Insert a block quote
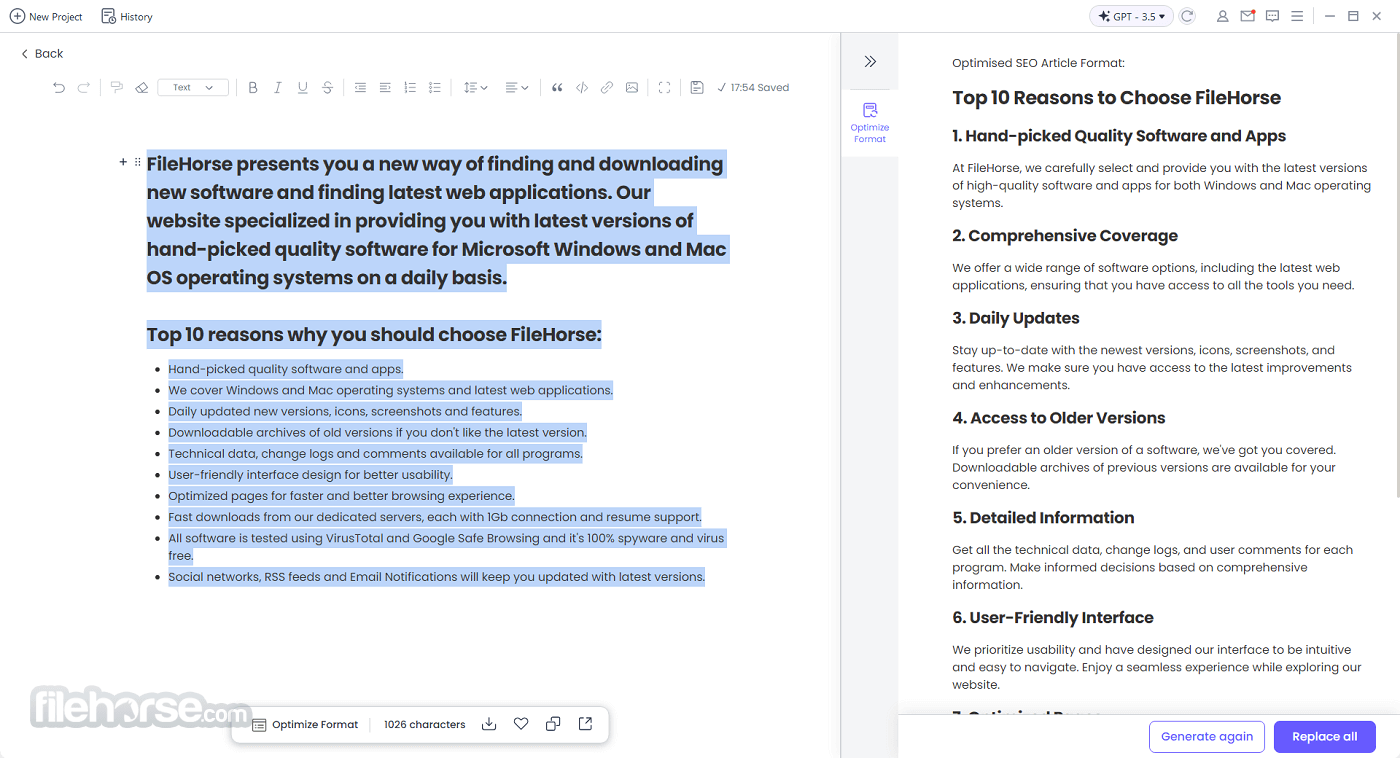Screen dimensions: 1400x758 [557, 88]
